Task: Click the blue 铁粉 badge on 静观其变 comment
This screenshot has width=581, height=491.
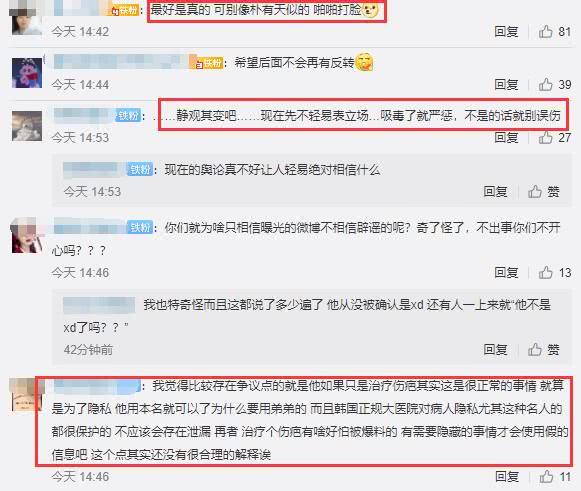Action: (128, 116)
